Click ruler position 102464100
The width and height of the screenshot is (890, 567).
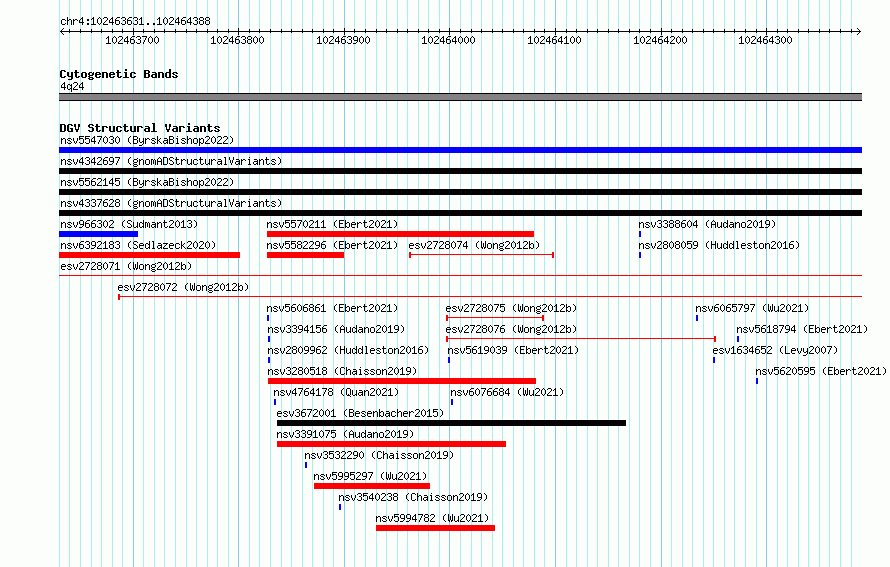[555, 40]
